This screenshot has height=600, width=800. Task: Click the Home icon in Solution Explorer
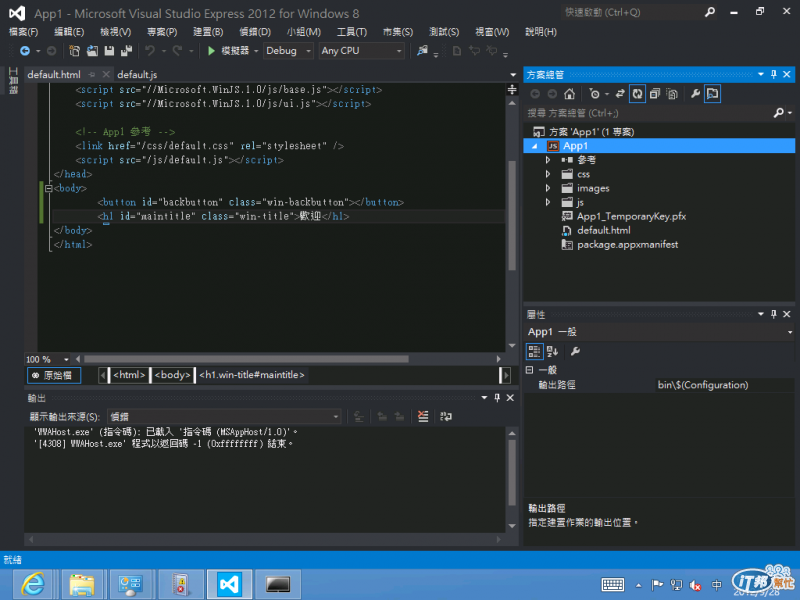(x=569, y=94)
